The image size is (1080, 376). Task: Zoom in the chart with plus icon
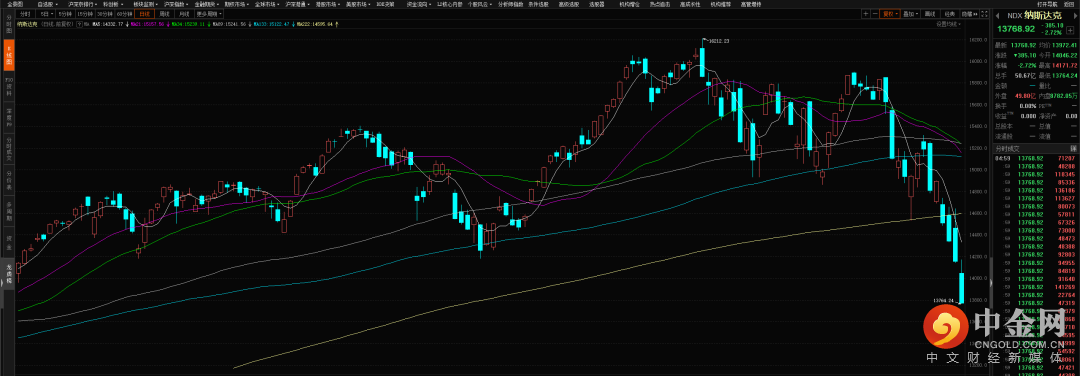[866, 14]
